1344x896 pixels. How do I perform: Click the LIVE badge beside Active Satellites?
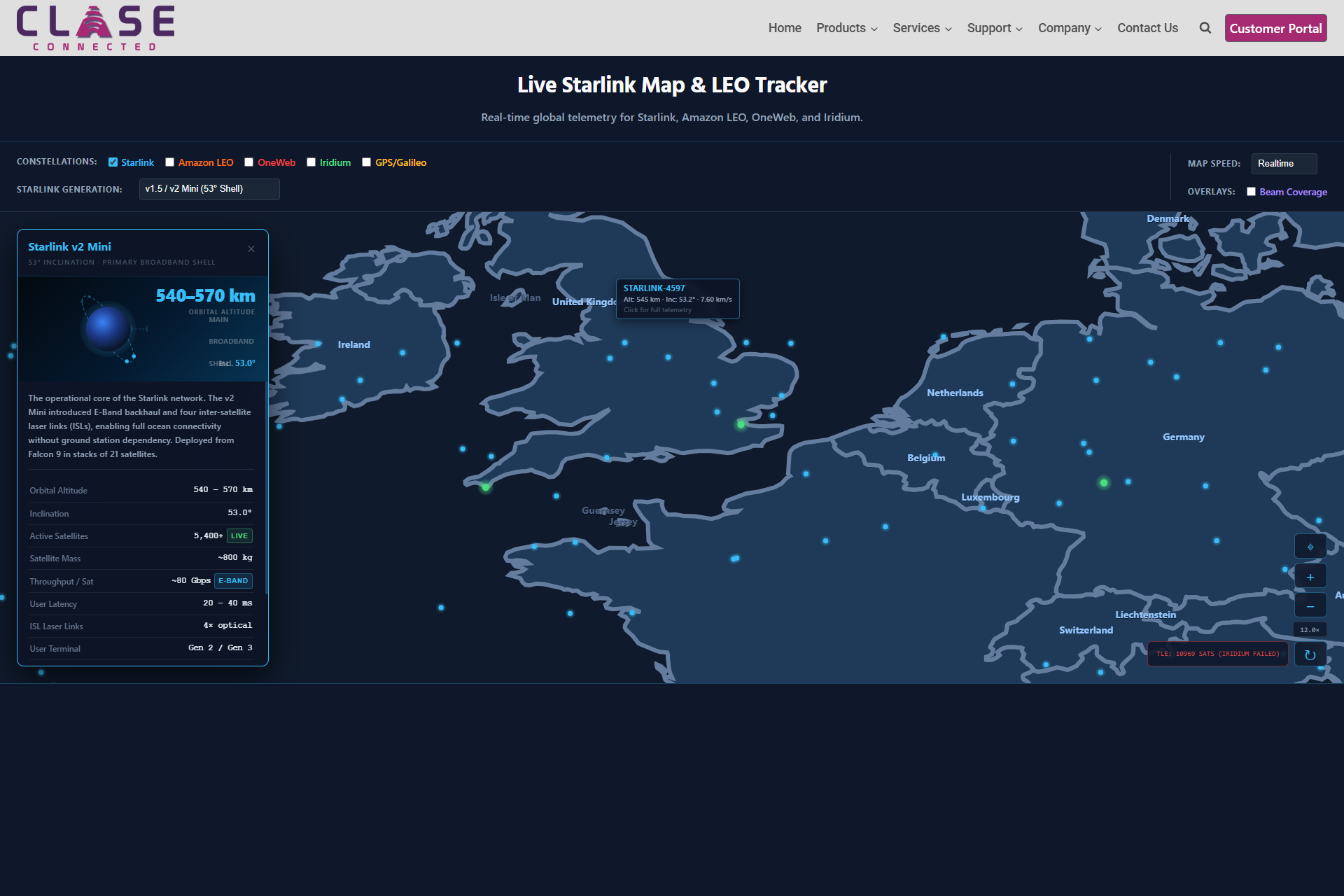point(239,536)
